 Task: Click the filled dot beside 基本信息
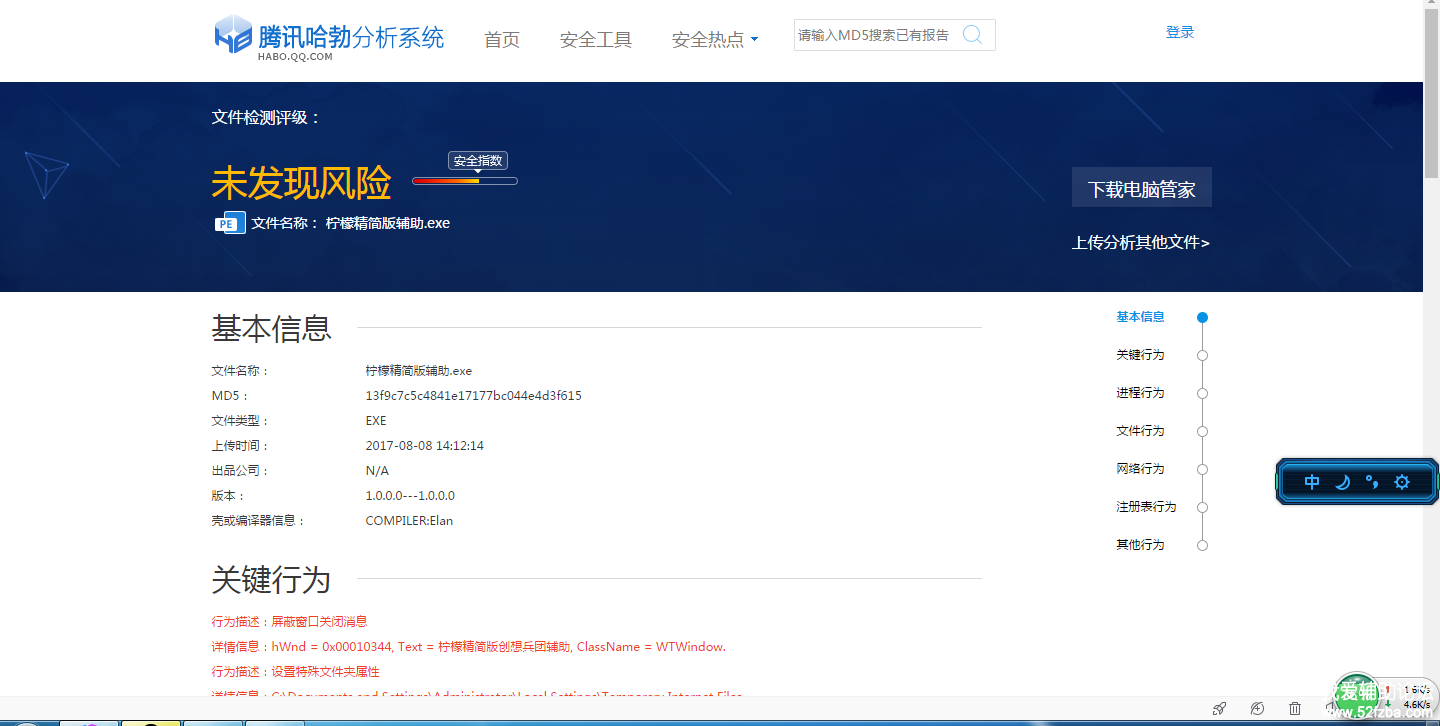1203,317
